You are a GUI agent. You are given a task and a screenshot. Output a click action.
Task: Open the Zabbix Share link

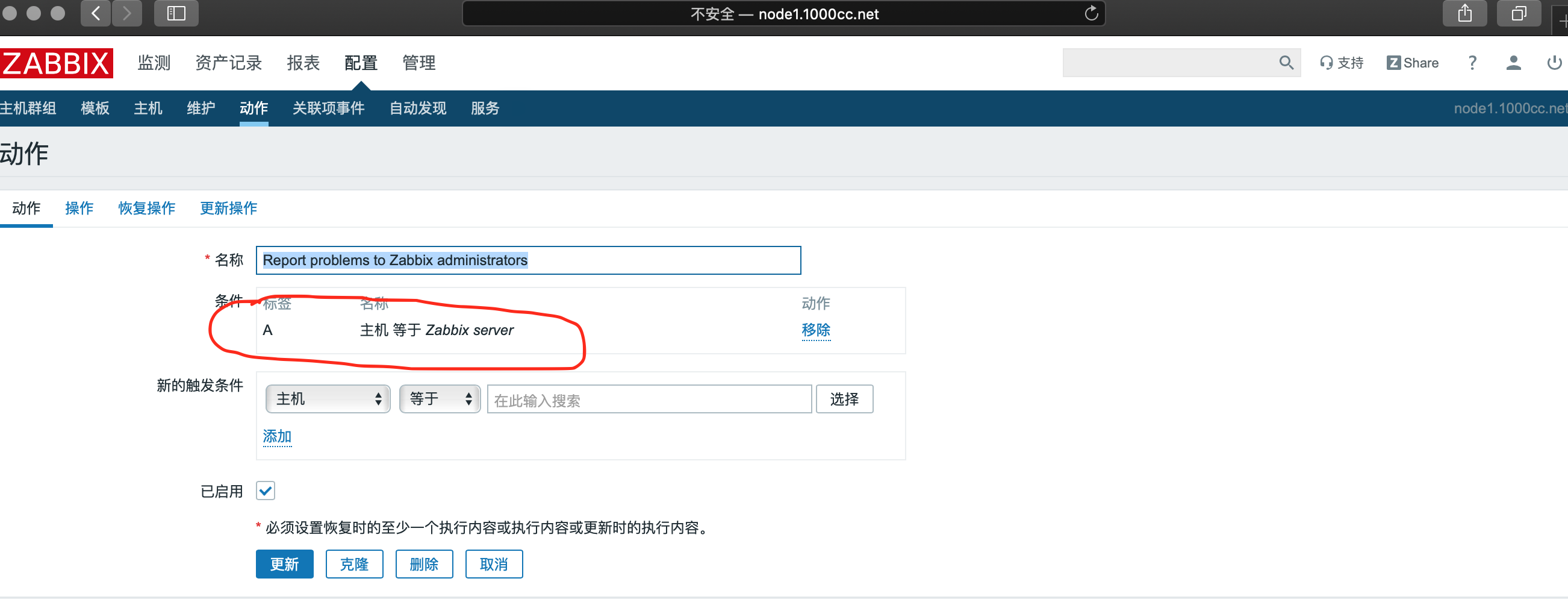tap(1412, 63)
